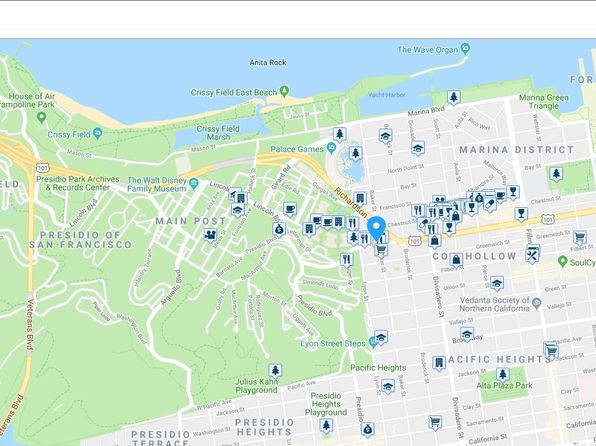Screen dimensions: 596x446
Task: Click money bag icon near Letterman Dr
Action: [279, 230]
